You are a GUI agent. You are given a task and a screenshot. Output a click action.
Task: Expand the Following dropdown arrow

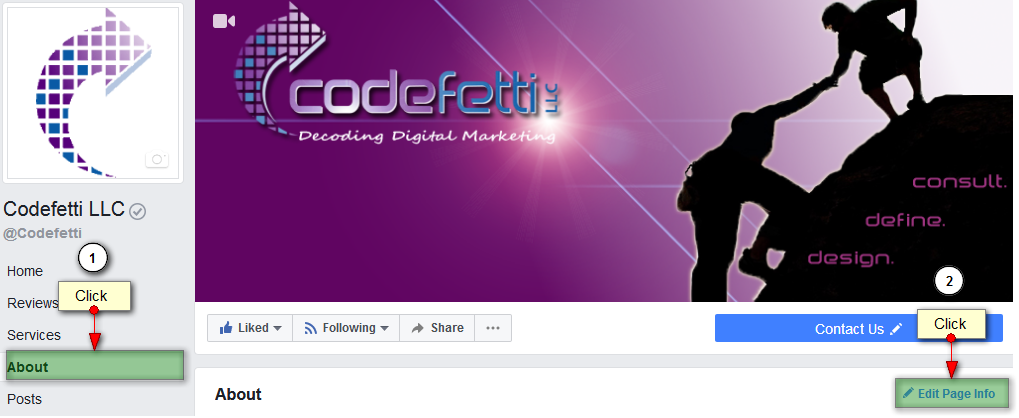[x=384, y=328]
